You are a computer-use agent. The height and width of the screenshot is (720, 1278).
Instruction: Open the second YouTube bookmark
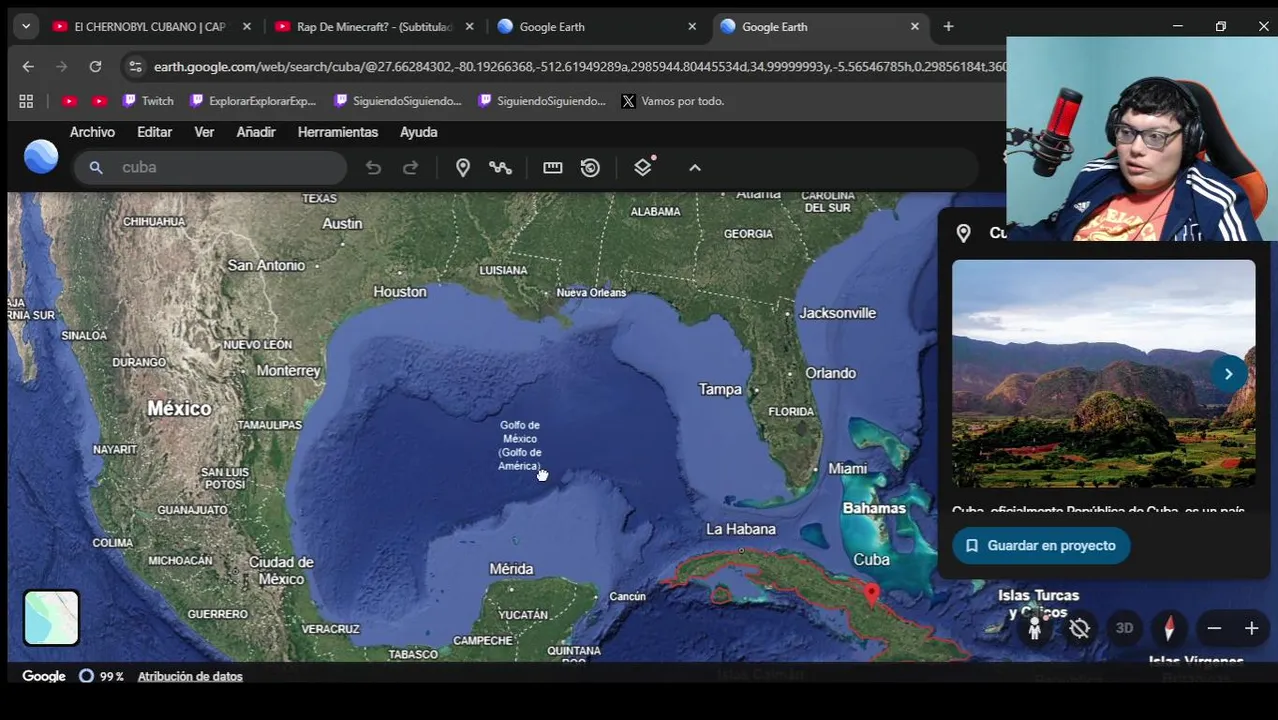[x=99, y=101]
